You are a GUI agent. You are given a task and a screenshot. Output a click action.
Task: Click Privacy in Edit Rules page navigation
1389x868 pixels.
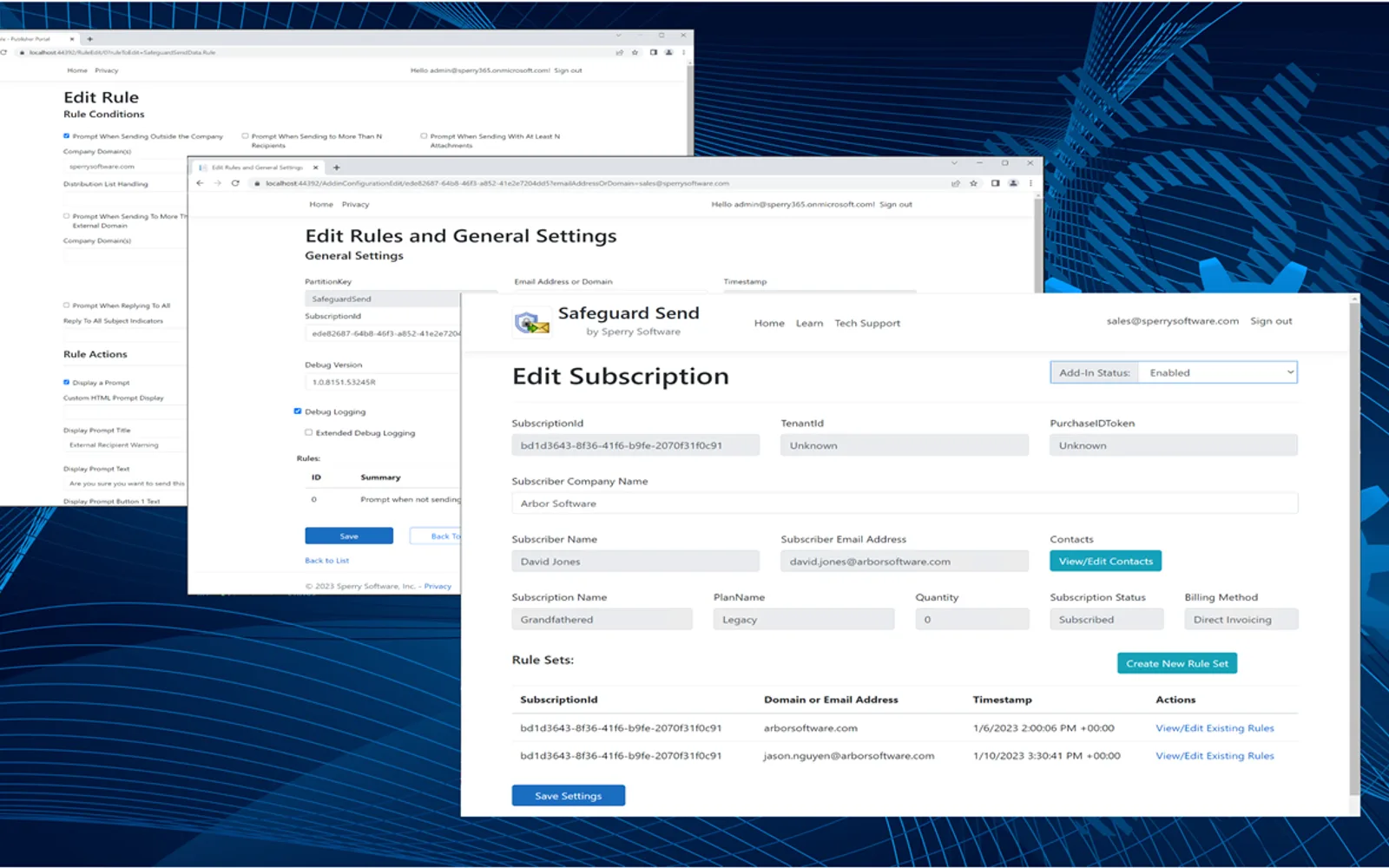355,204
